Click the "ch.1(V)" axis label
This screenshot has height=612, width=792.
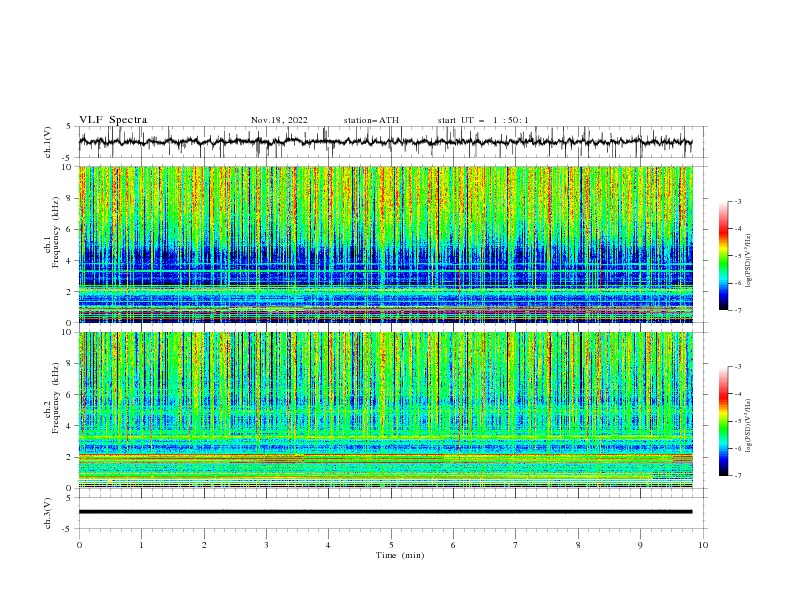pyautogui.click(x=48, y=142)
